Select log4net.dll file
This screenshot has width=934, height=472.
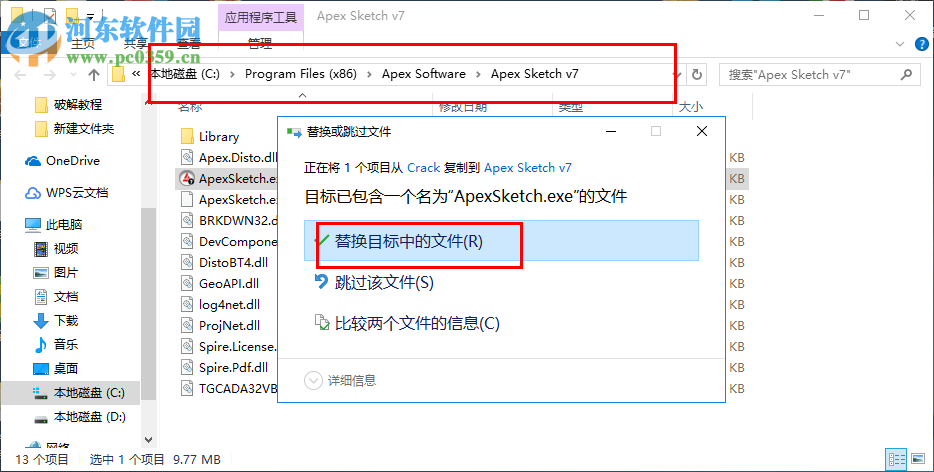tap(229, 305)
